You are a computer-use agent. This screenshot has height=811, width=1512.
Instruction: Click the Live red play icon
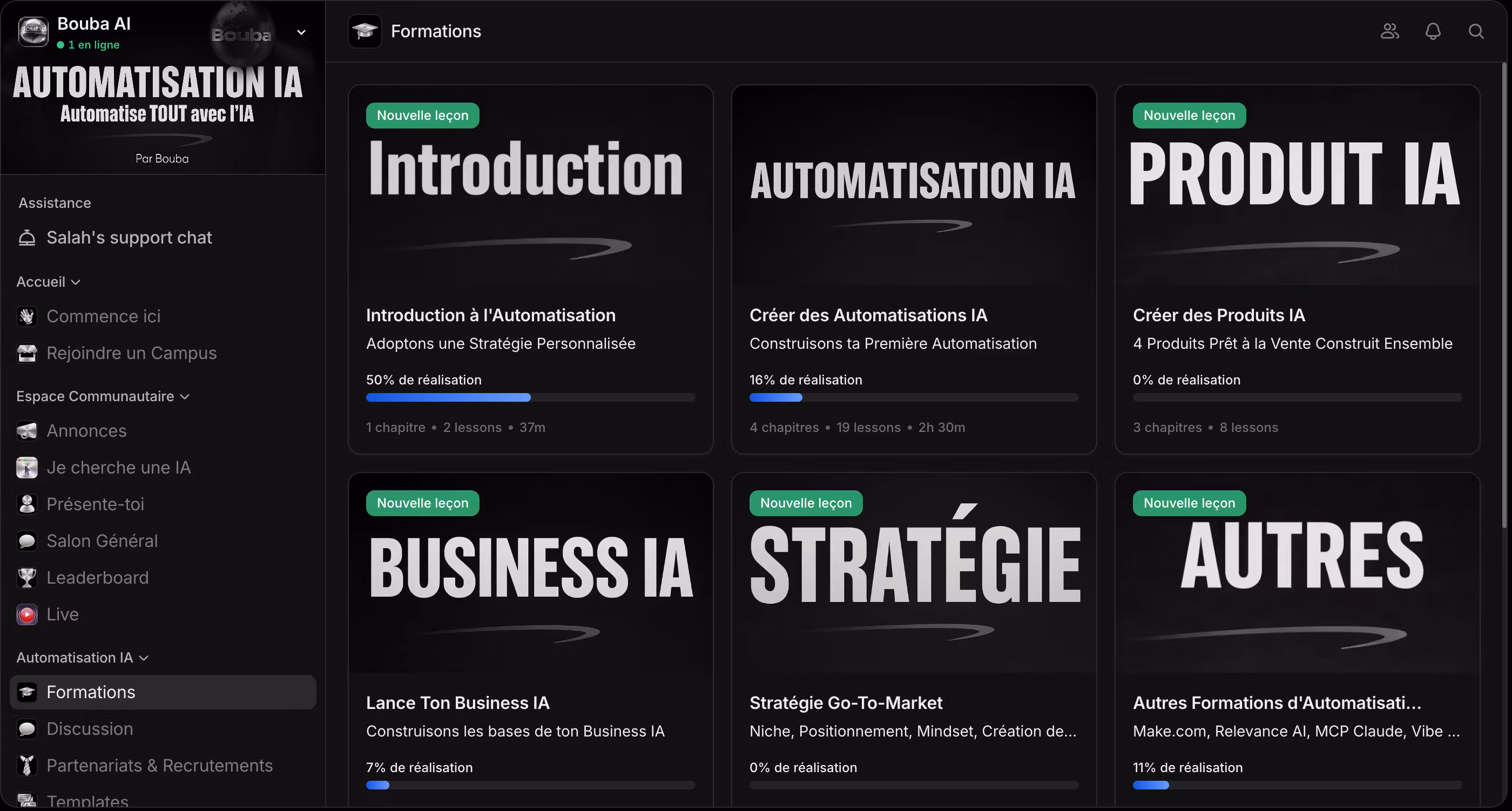click(27, 614)
